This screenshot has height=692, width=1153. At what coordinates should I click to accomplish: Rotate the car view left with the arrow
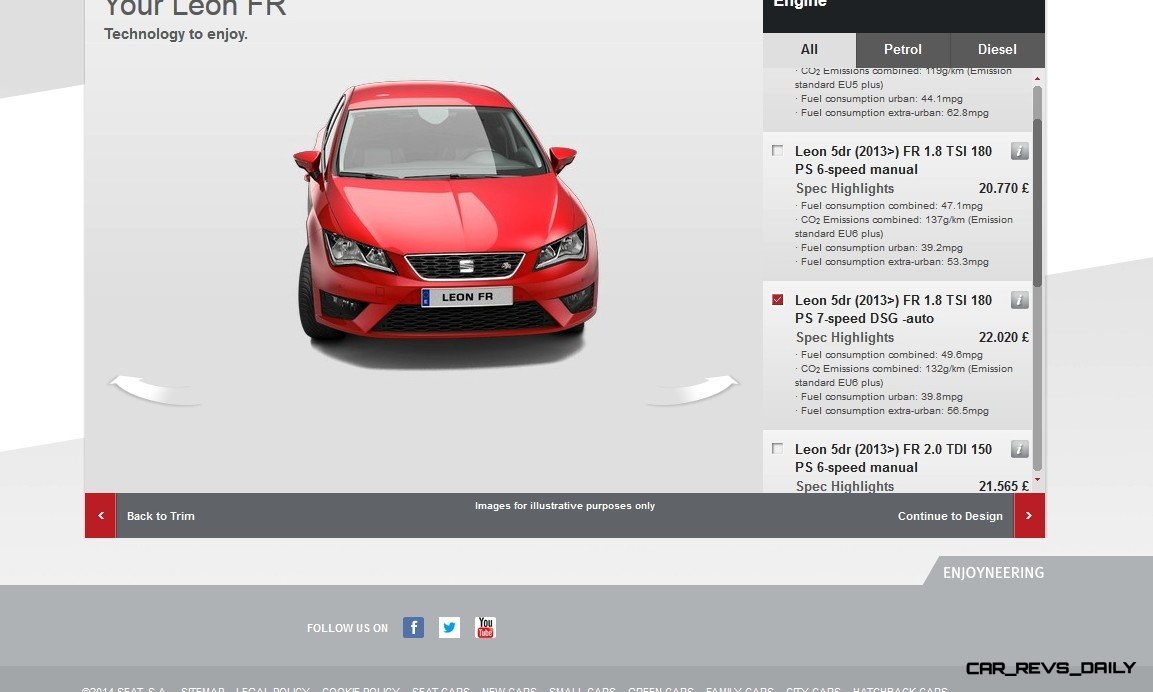click(156, 390)
